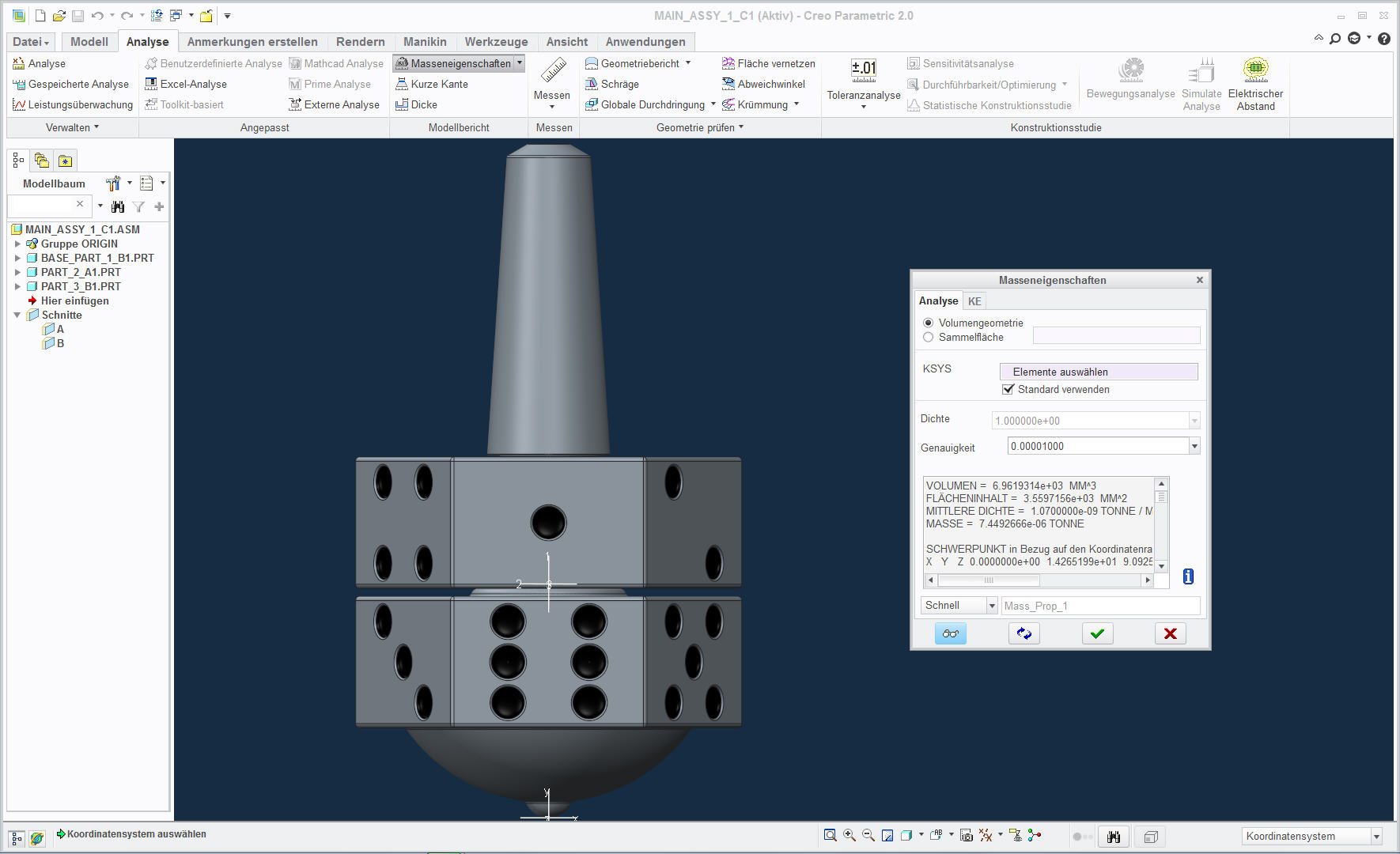Click the repeat analysis arrows button
Viewport: 1400px width, 854px height.
click(1024, 633)
